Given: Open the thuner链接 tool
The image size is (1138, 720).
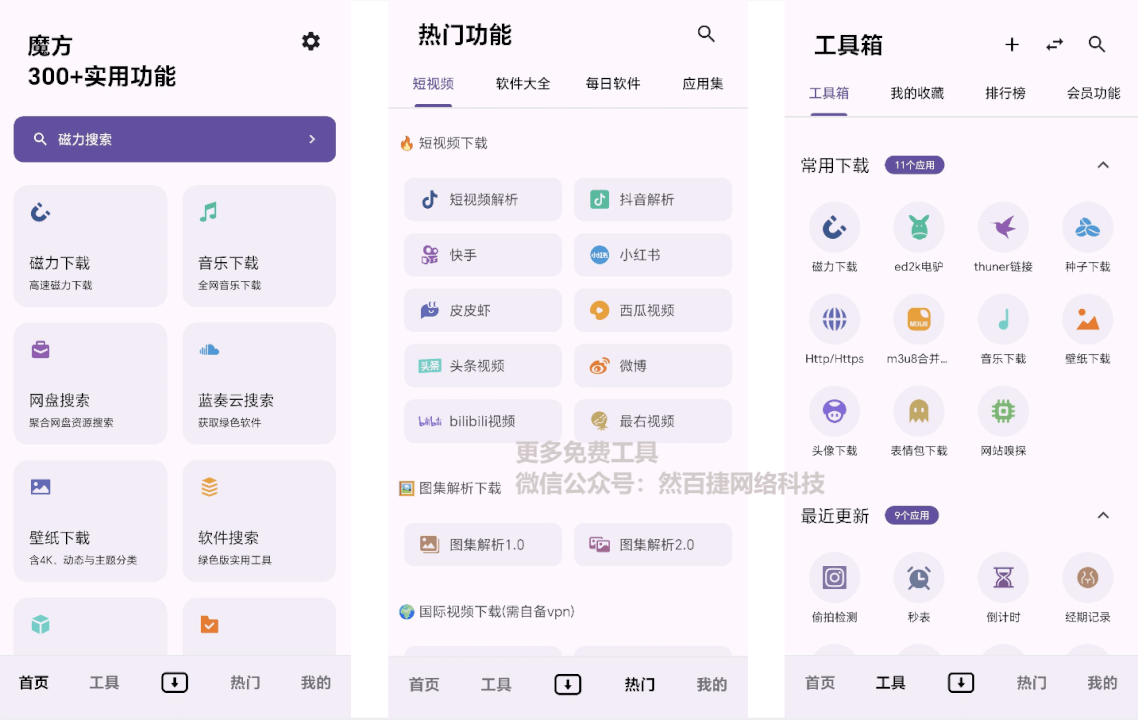Looking at the screenshot, I should (1003, 236).
